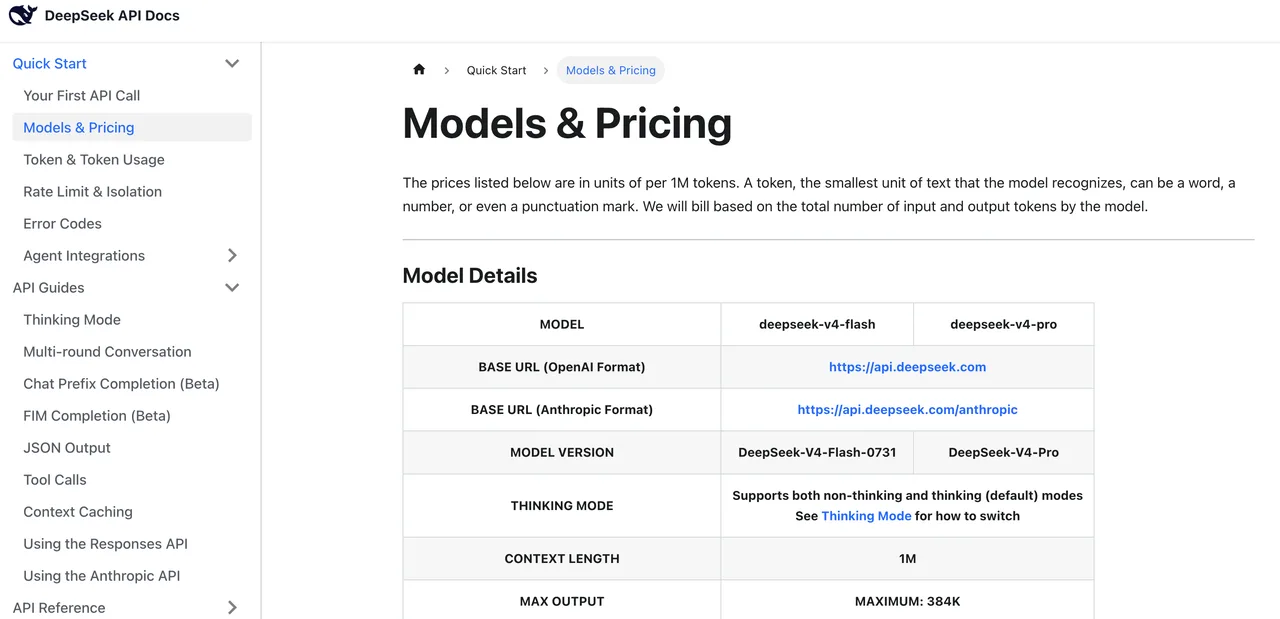The image size is (1280, 619).
Task: Open Token & Token Usage page
Action: 94,160
